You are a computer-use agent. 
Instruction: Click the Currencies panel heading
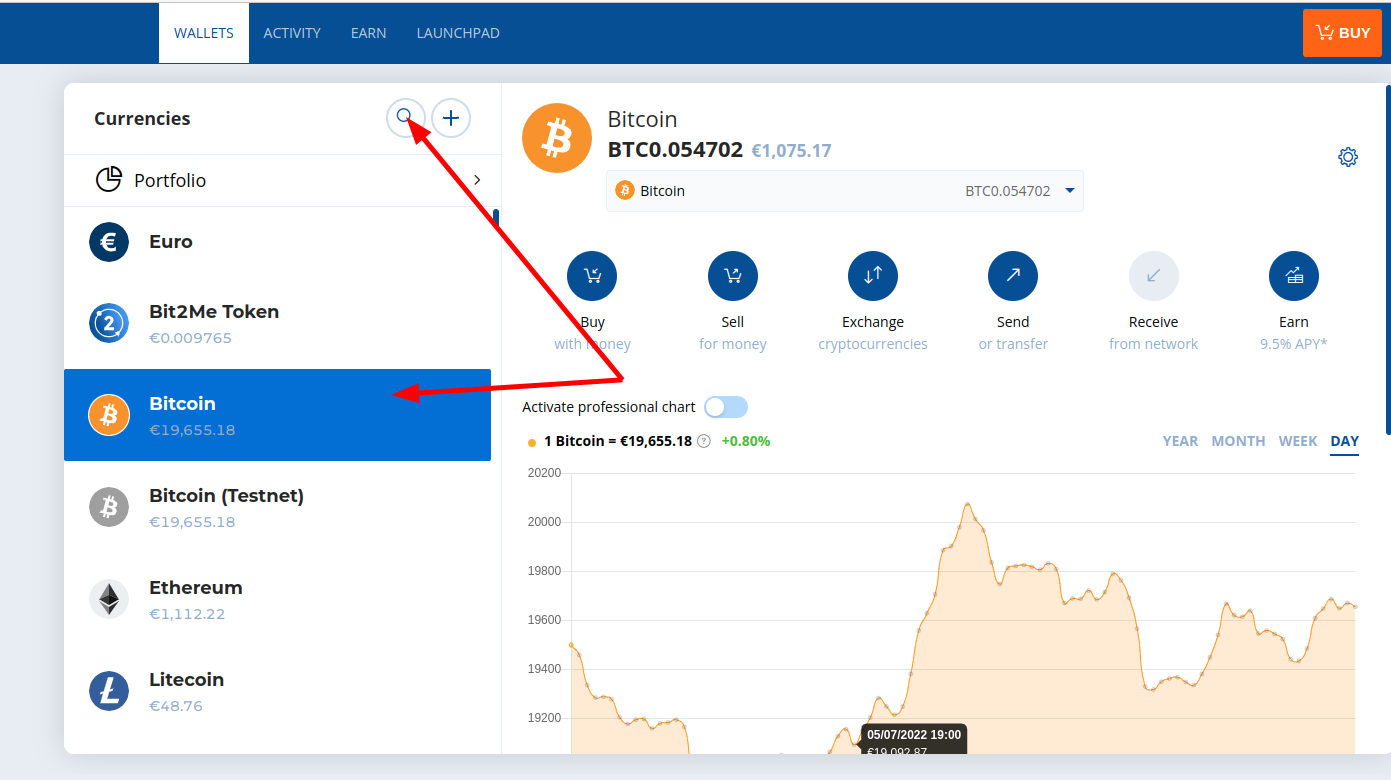[142, 118]
